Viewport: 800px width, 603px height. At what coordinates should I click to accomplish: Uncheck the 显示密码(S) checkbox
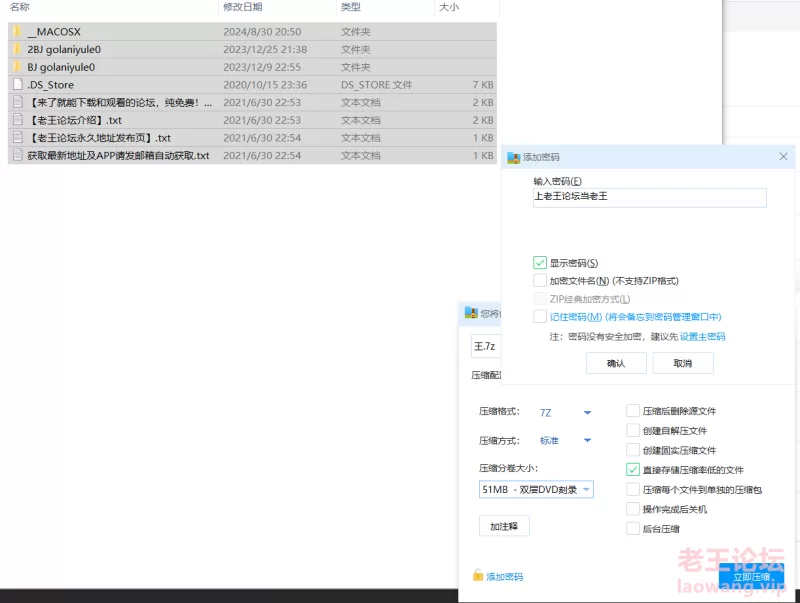(x=539, y=263)
